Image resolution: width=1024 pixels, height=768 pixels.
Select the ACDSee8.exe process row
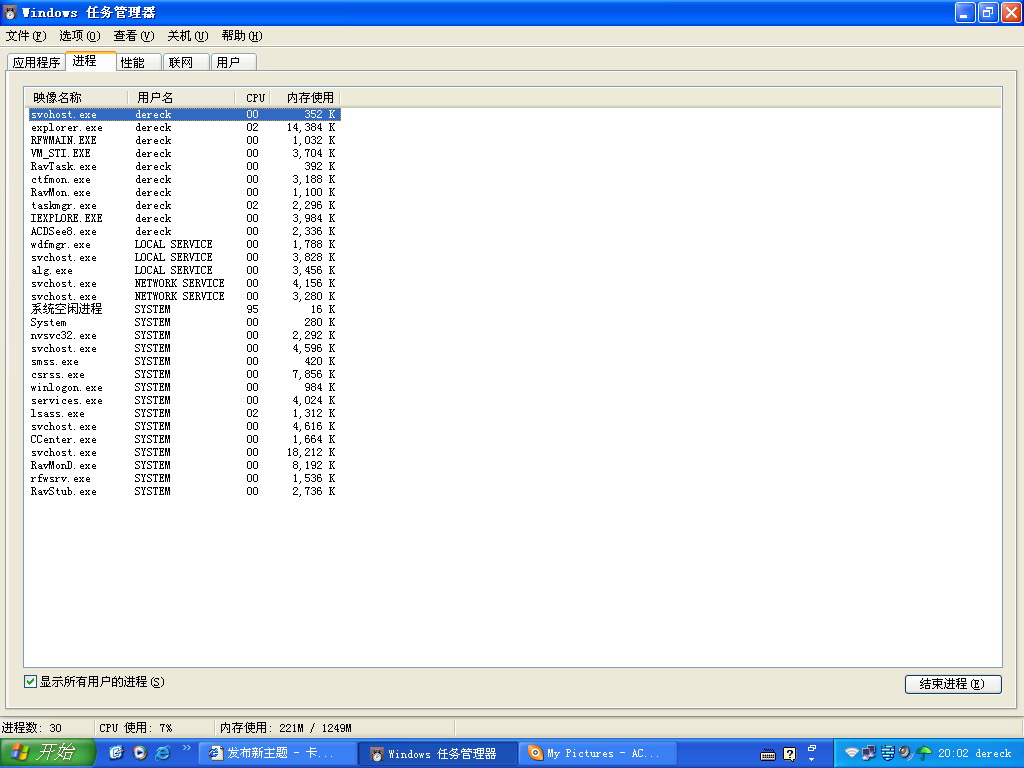(x=184, y=231)
